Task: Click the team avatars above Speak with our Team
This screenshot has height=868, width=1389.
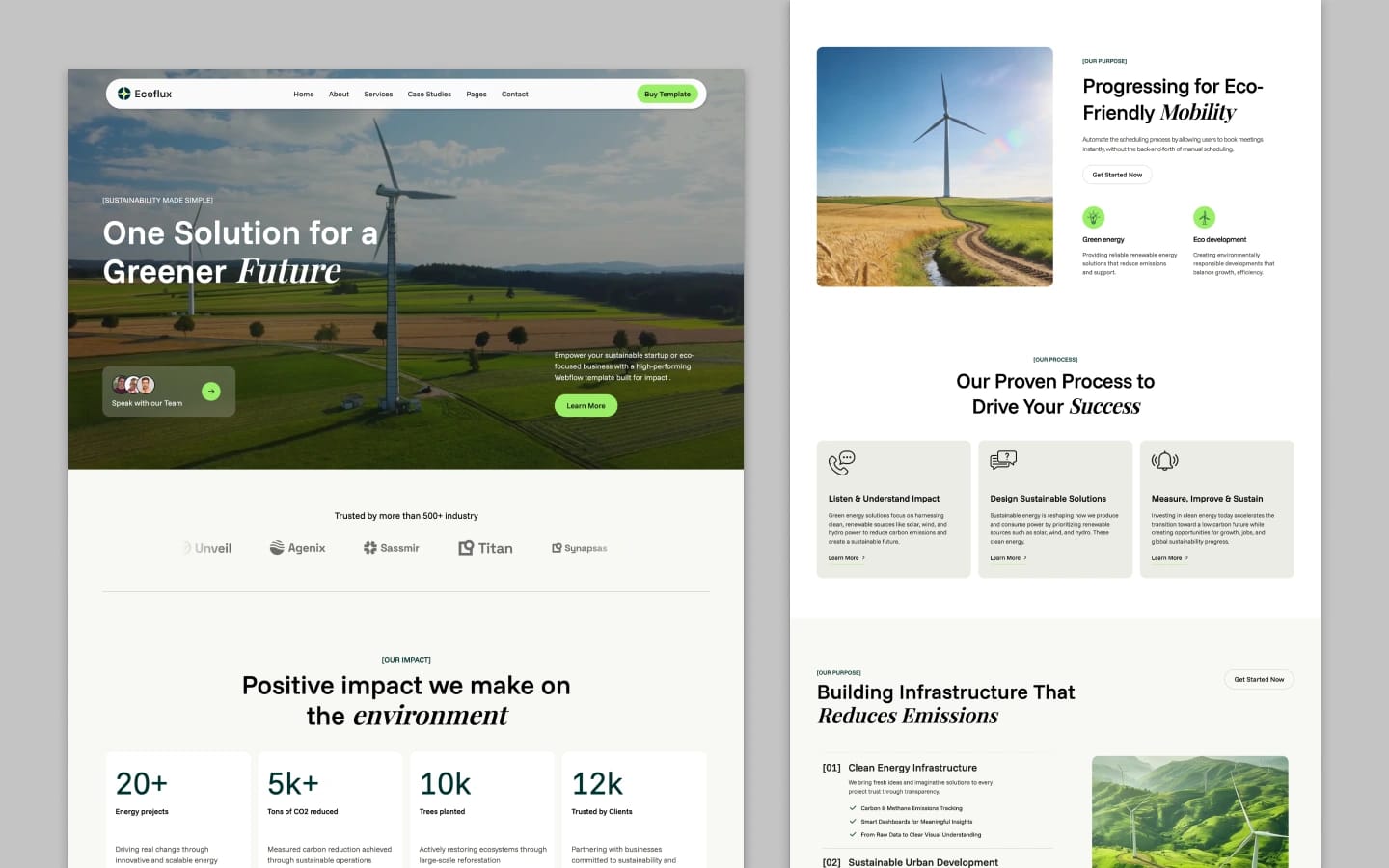Action: click(133, 385)
